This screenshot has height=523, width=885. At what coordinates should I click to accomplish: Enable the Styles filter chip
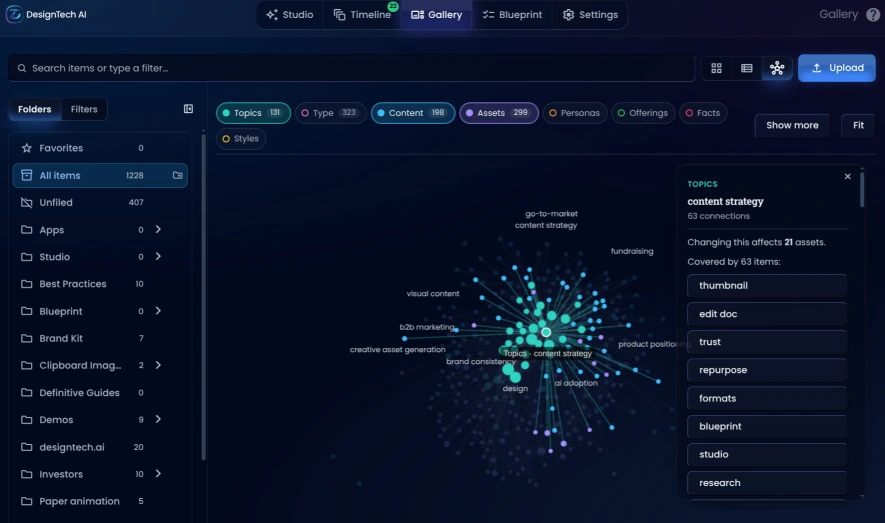(241, 139)
